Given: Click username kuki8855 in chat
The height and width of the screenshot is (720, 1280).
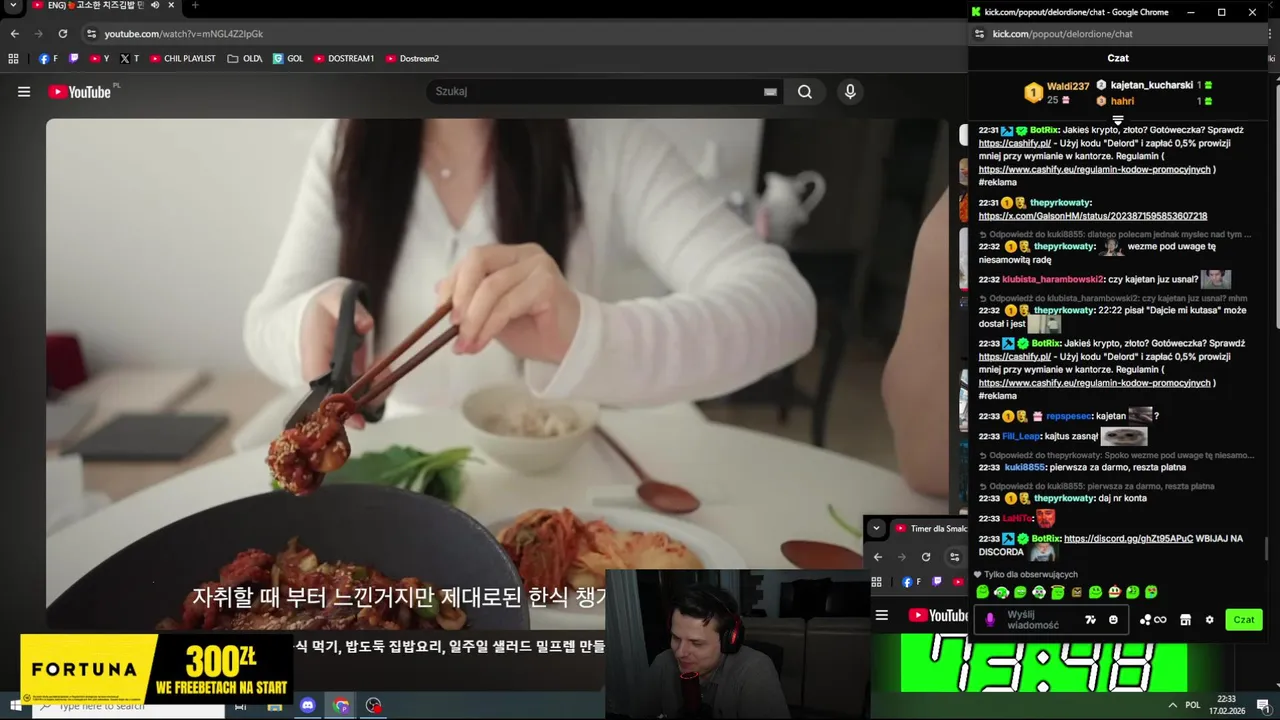Looking at the screenshot, I should (x=1024, y=467).
